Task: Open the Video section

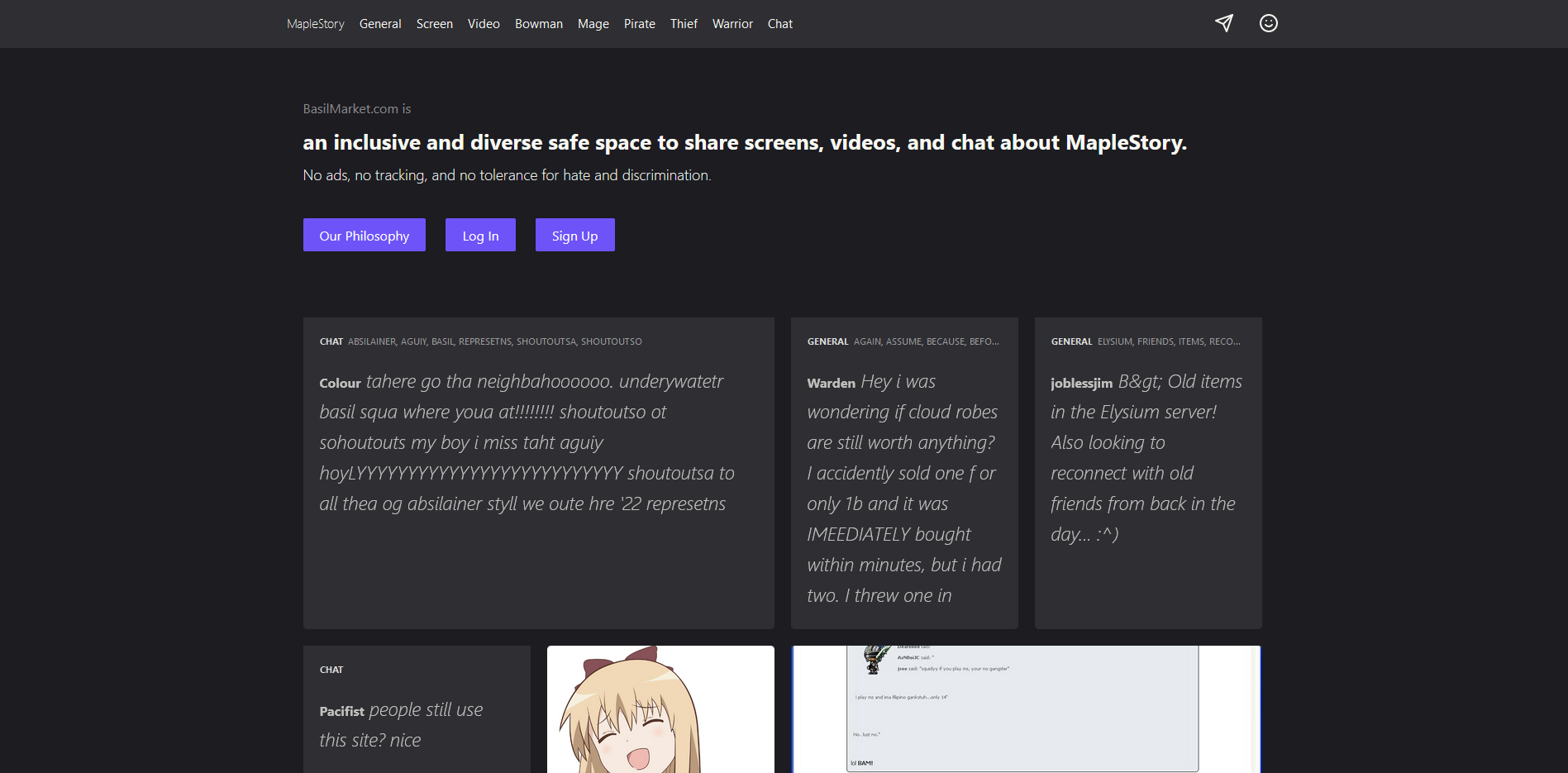Action: point(484,24)
